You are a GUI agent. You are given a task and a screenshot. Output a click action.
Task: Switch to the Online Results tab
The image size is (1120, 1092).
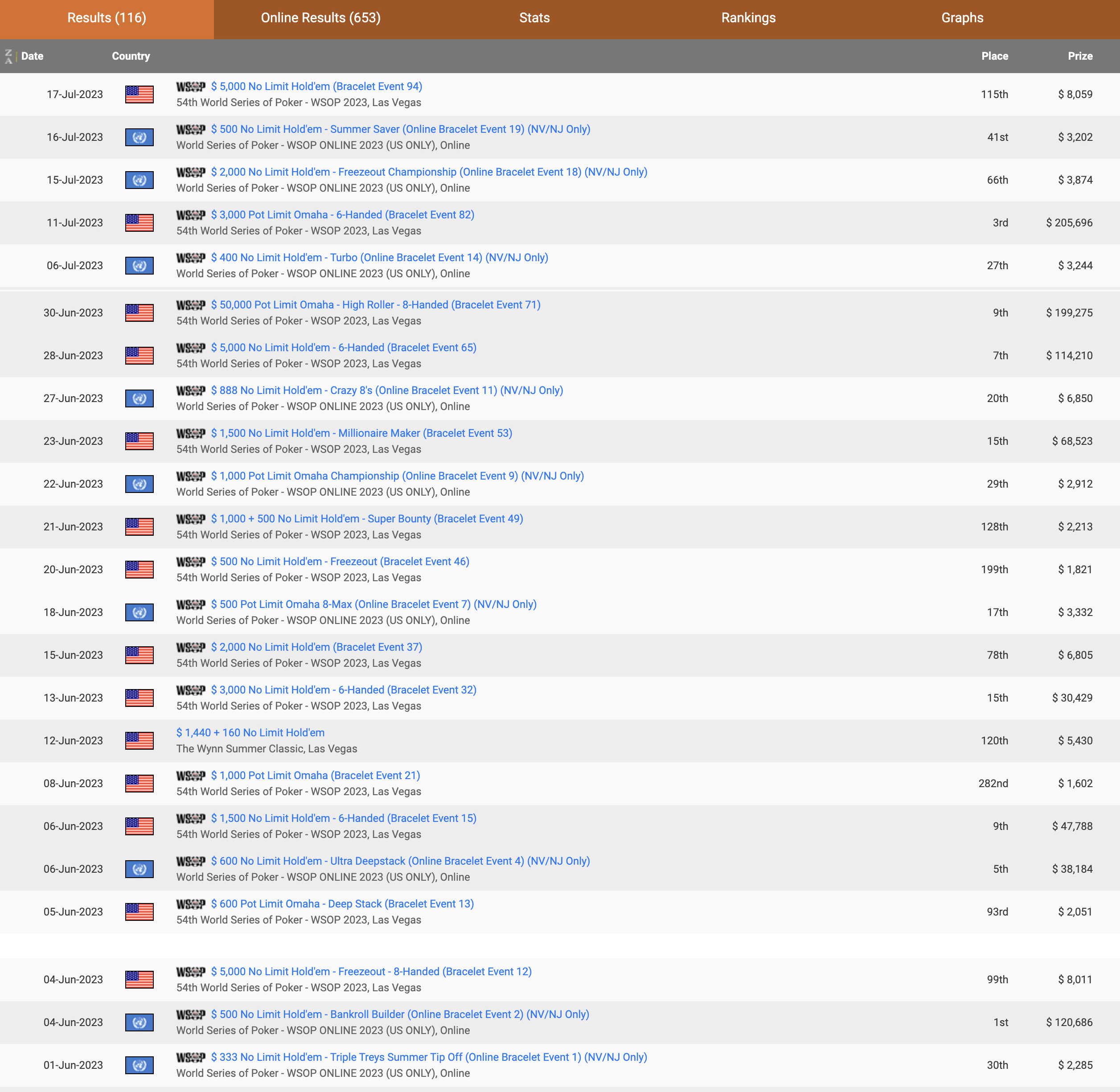pyautogui.click(x=320, y=18)
